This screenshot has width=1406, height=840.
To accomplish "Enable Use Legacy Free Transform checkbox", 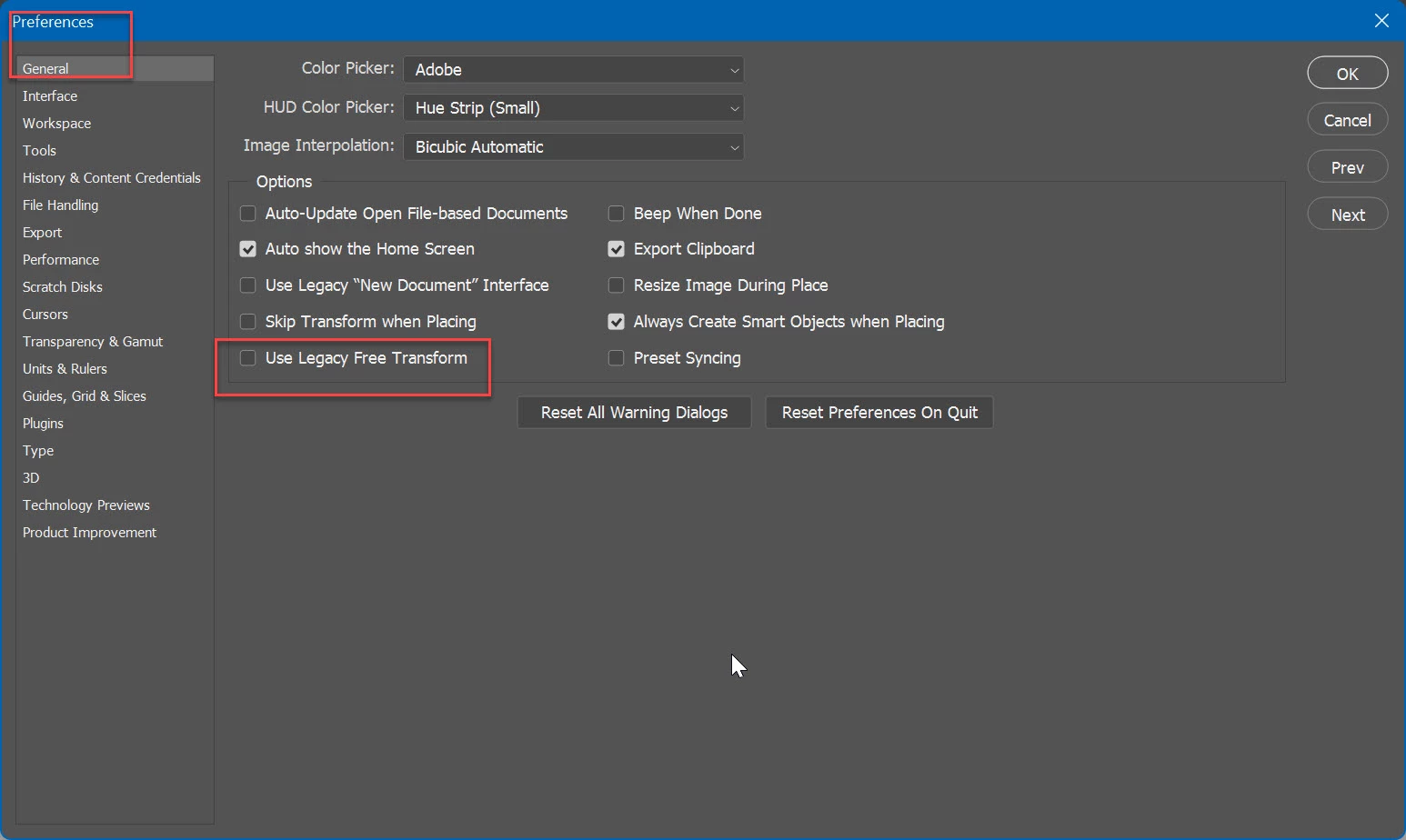I will click(x=247, y=358).
